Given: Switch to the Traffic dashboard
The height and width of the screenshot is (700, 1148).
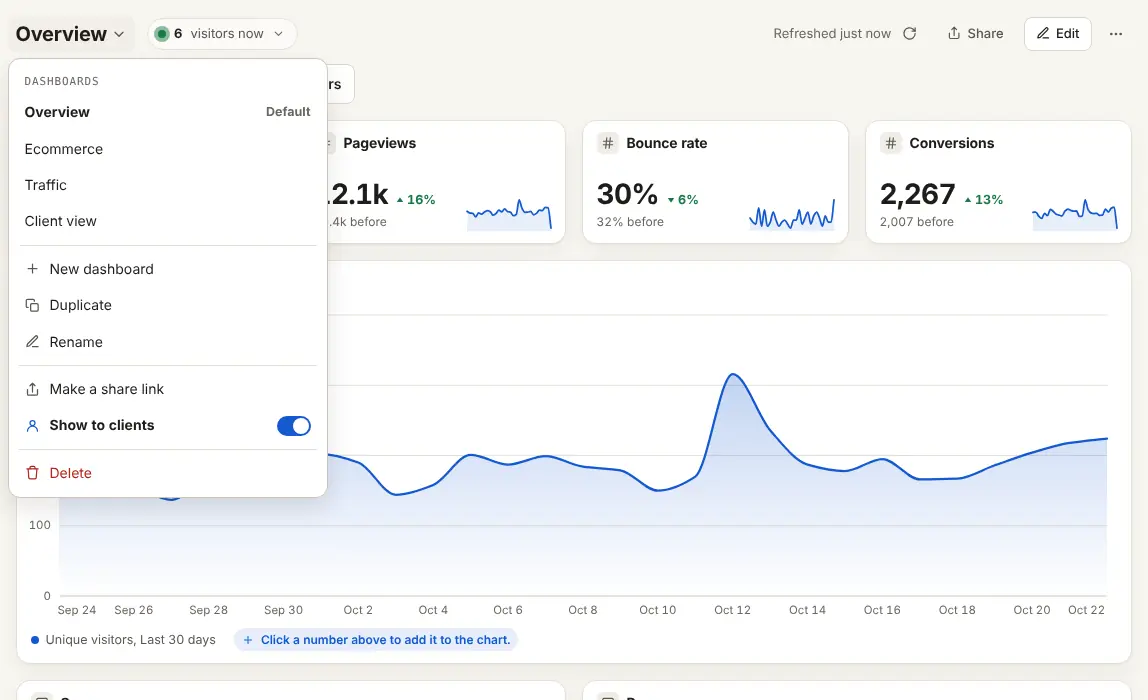Looking at the screenshot, I should [x=167, y=185].
